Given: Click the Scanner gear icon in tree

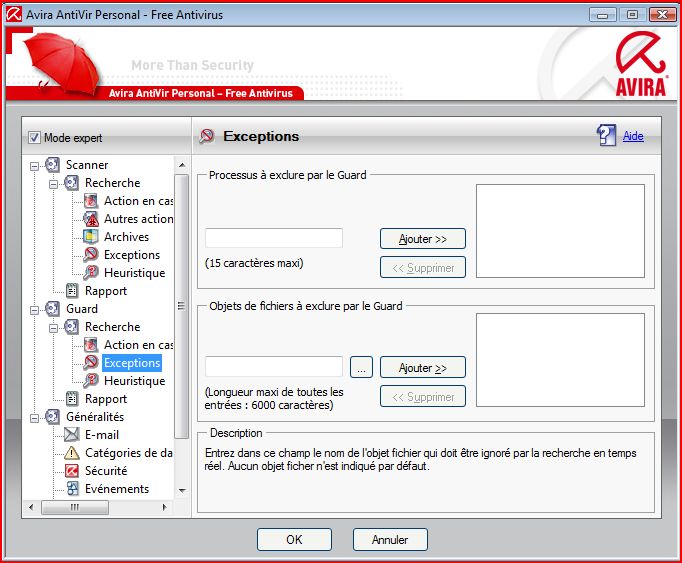Looking at the screenshot, I should pos(52,165).
